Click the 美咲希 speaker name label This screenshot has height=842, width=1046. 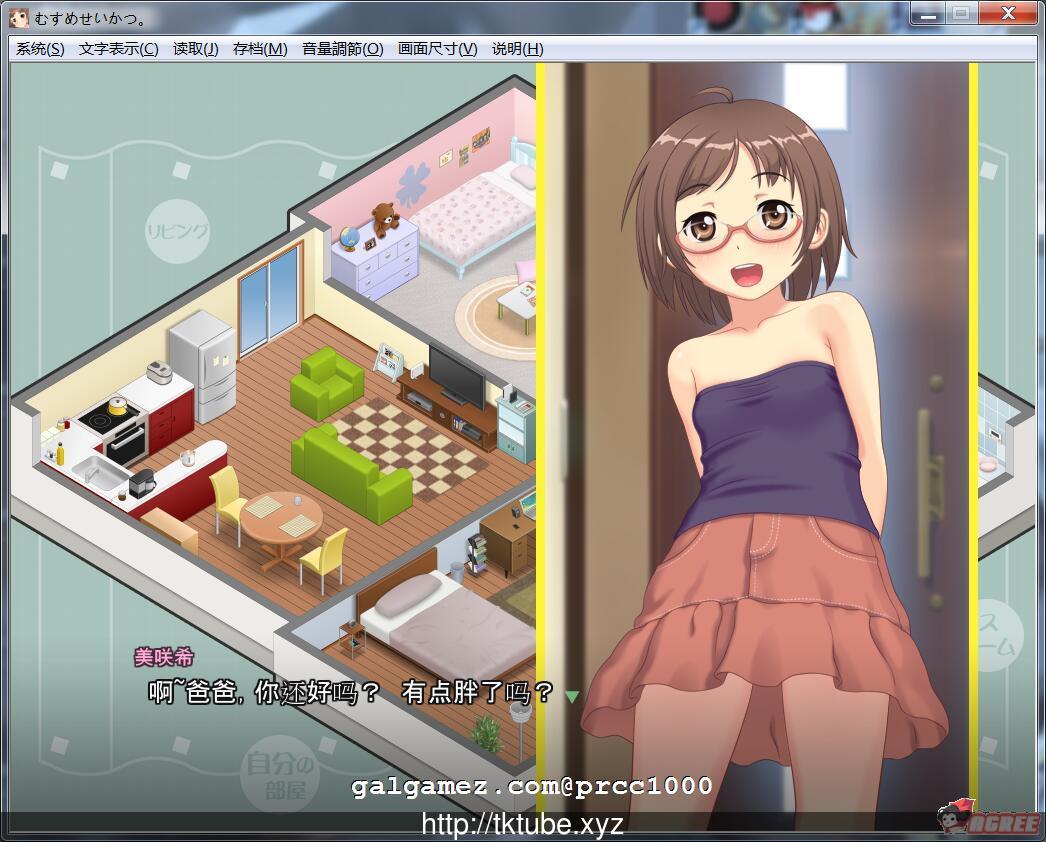click(x=164, y=657)
